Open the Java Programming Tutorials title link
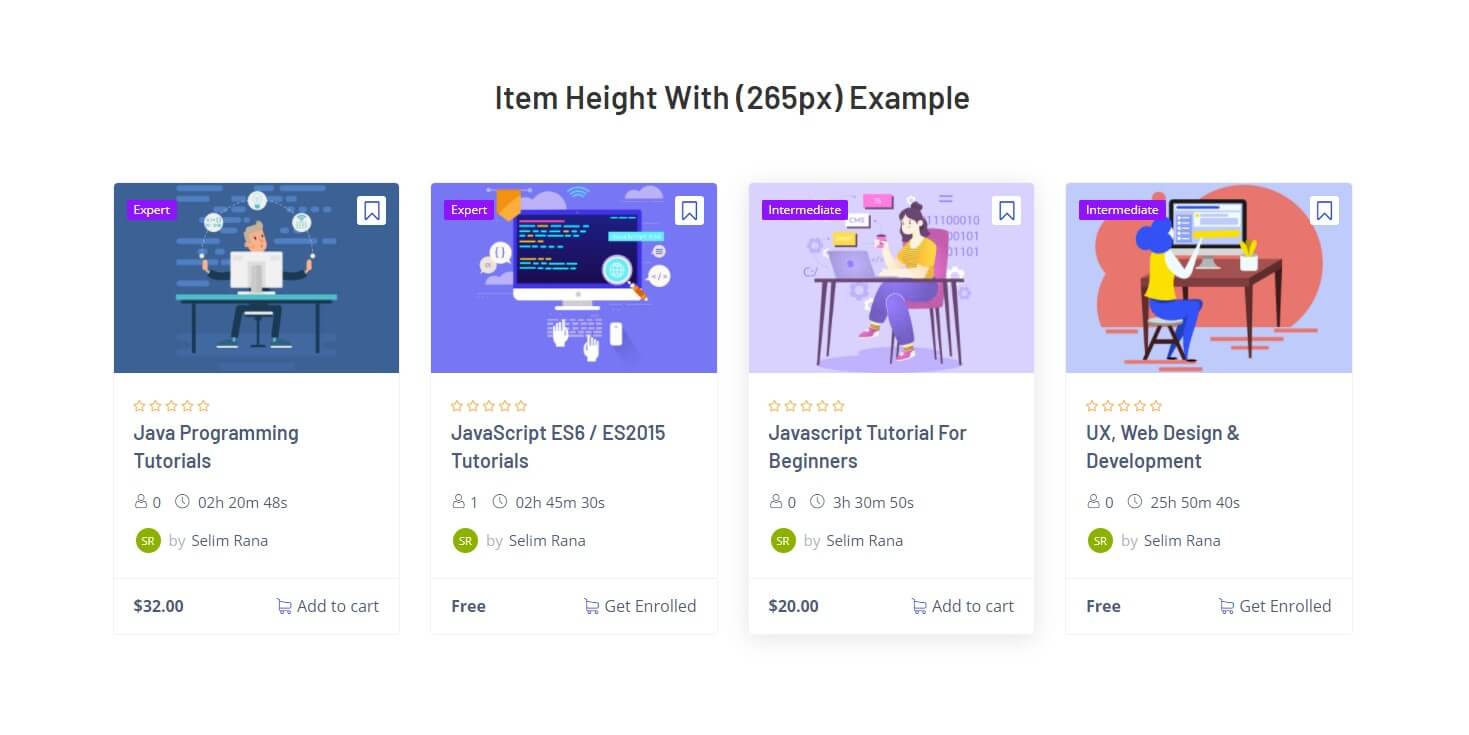This screenshot has width=1469, height=735. (216, 447)
